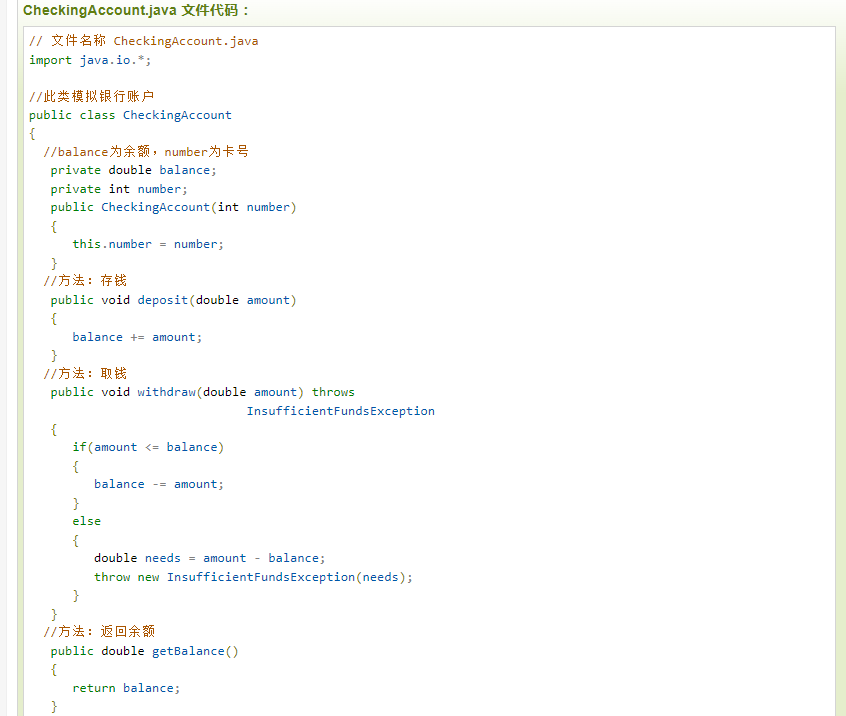This screenshot has width=846, height=716.
Task: Click the "throws" keyword after withdraw
Action: 333,392
